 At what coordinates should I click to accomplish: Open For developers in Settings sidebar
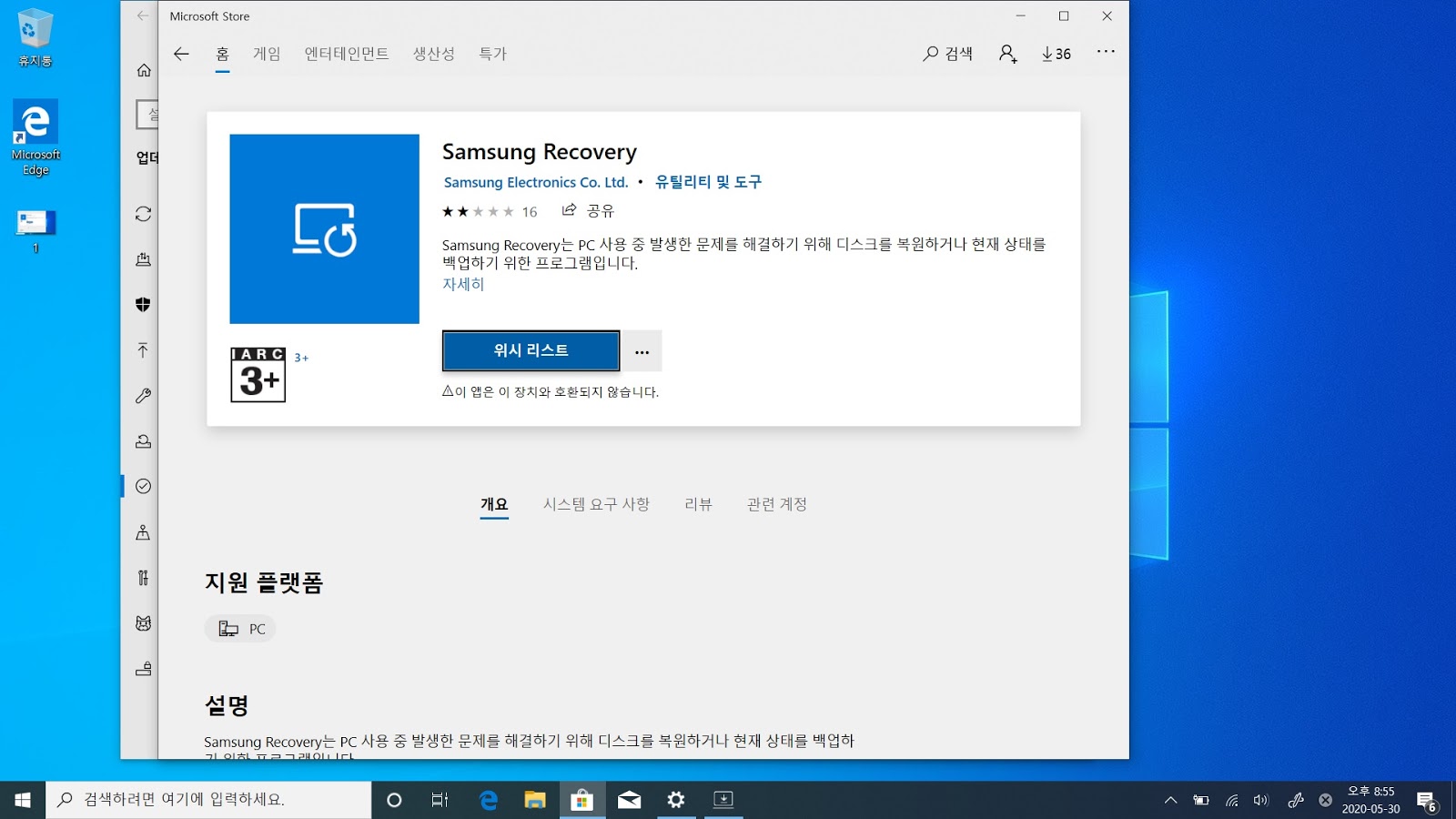(x=143, y=578)
